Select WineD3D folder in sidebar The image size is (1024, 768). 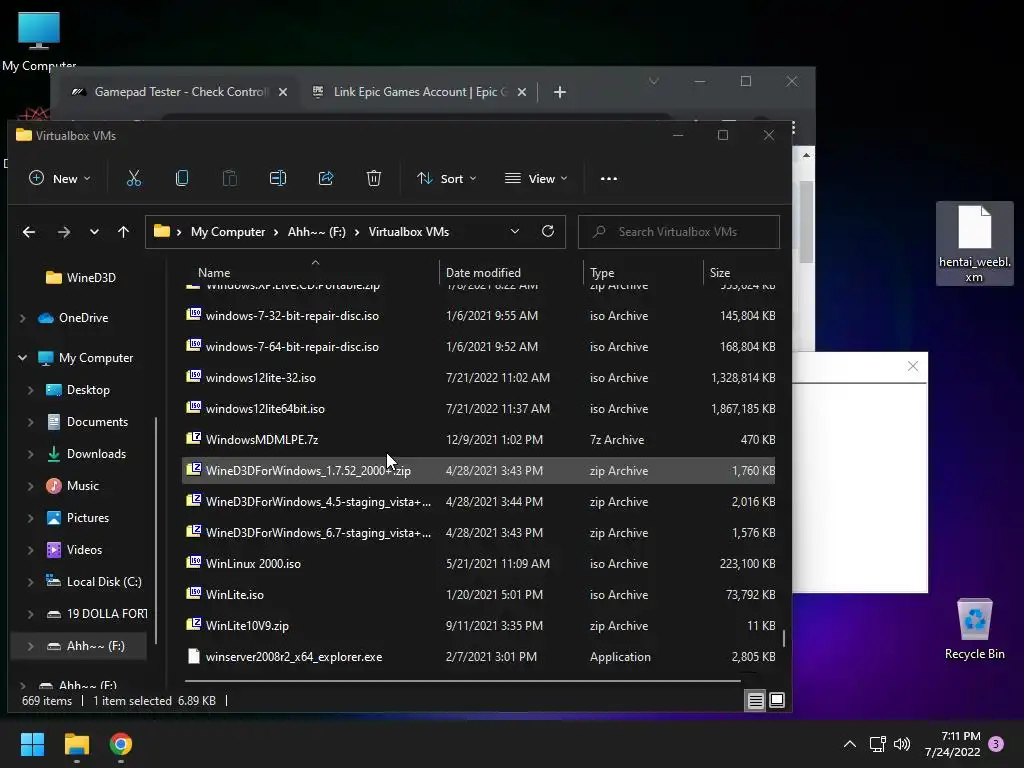(81, 278)
